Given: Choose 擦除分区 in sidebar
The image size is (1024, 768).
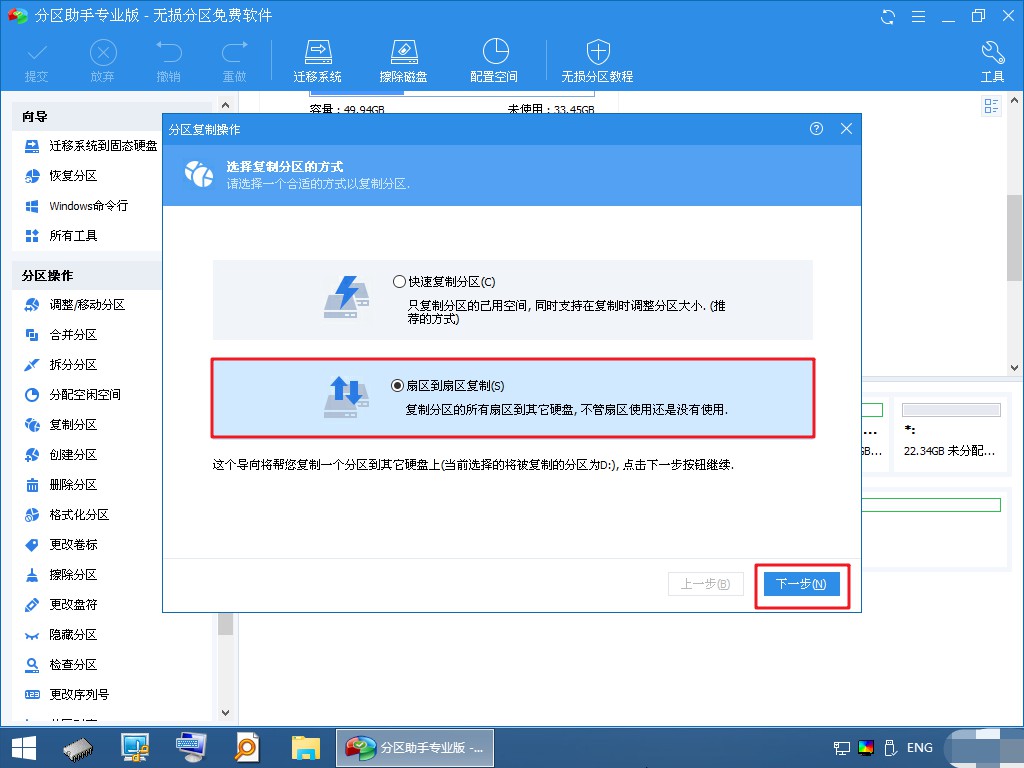Looking at the screenshot, I should [61, 575].
